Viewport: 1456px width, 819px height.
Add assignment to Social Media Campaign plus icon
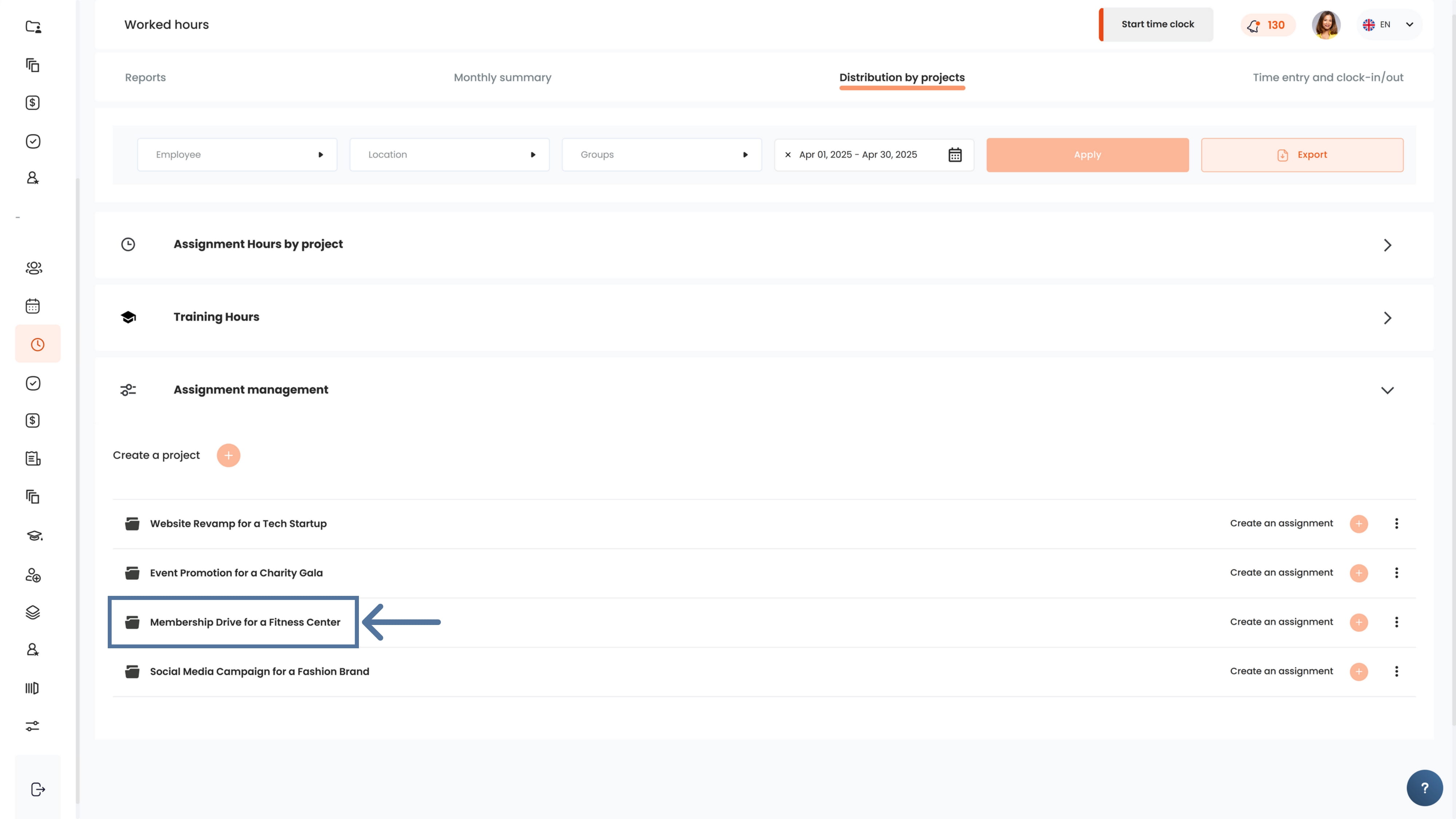(x=1359, y=672)
